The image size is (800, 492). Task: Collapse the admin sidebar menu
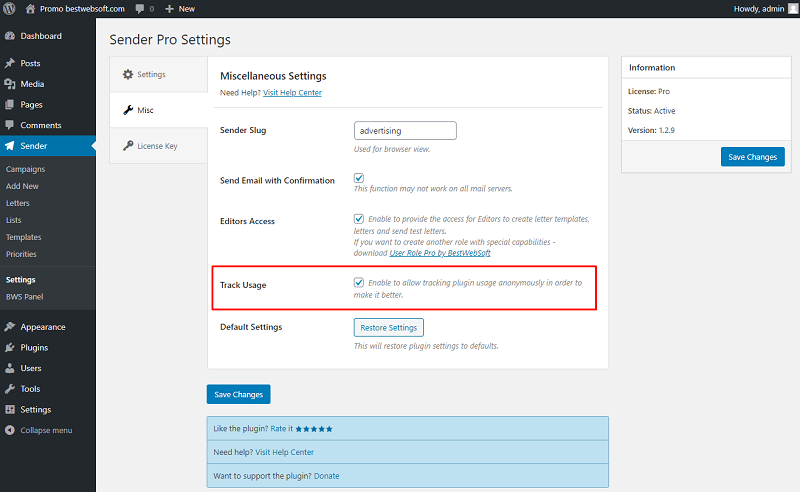click(x=39, y=430)
